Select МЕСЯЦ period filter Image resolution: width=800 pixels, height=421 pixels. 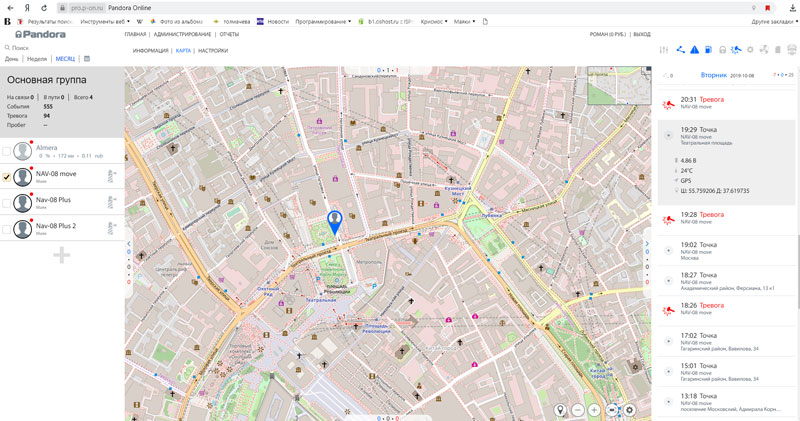(x=65, y=59)
